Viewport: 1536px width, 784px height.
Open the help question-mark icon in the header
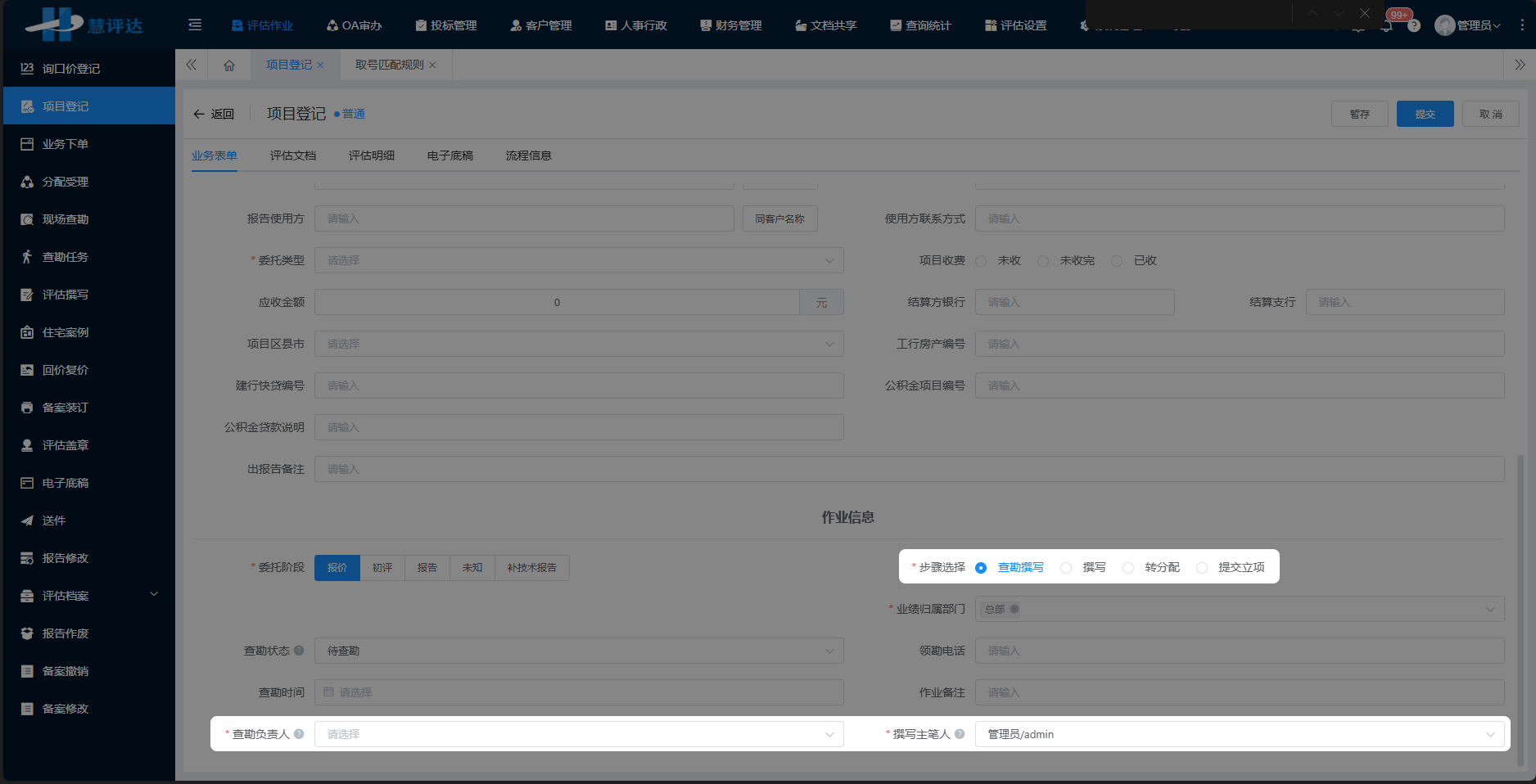pos(1415,25)
